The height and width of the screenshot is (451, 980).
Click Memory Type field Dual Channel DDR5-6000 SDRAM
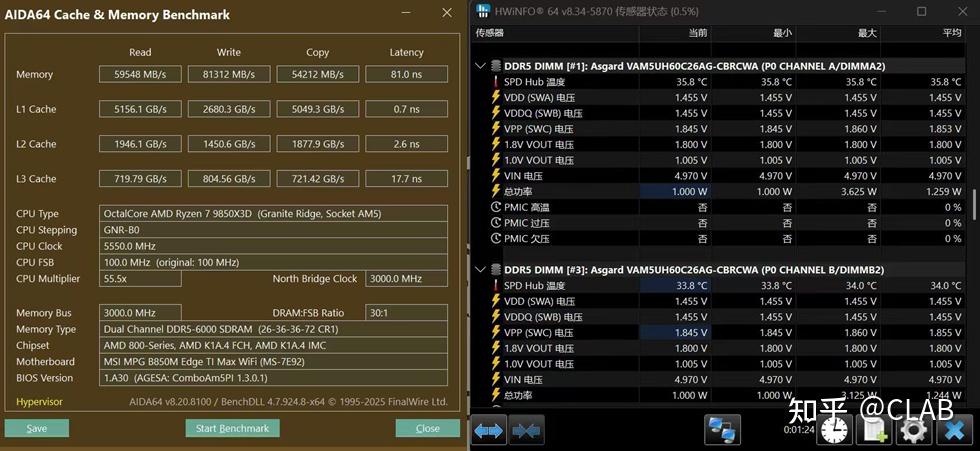273,329
